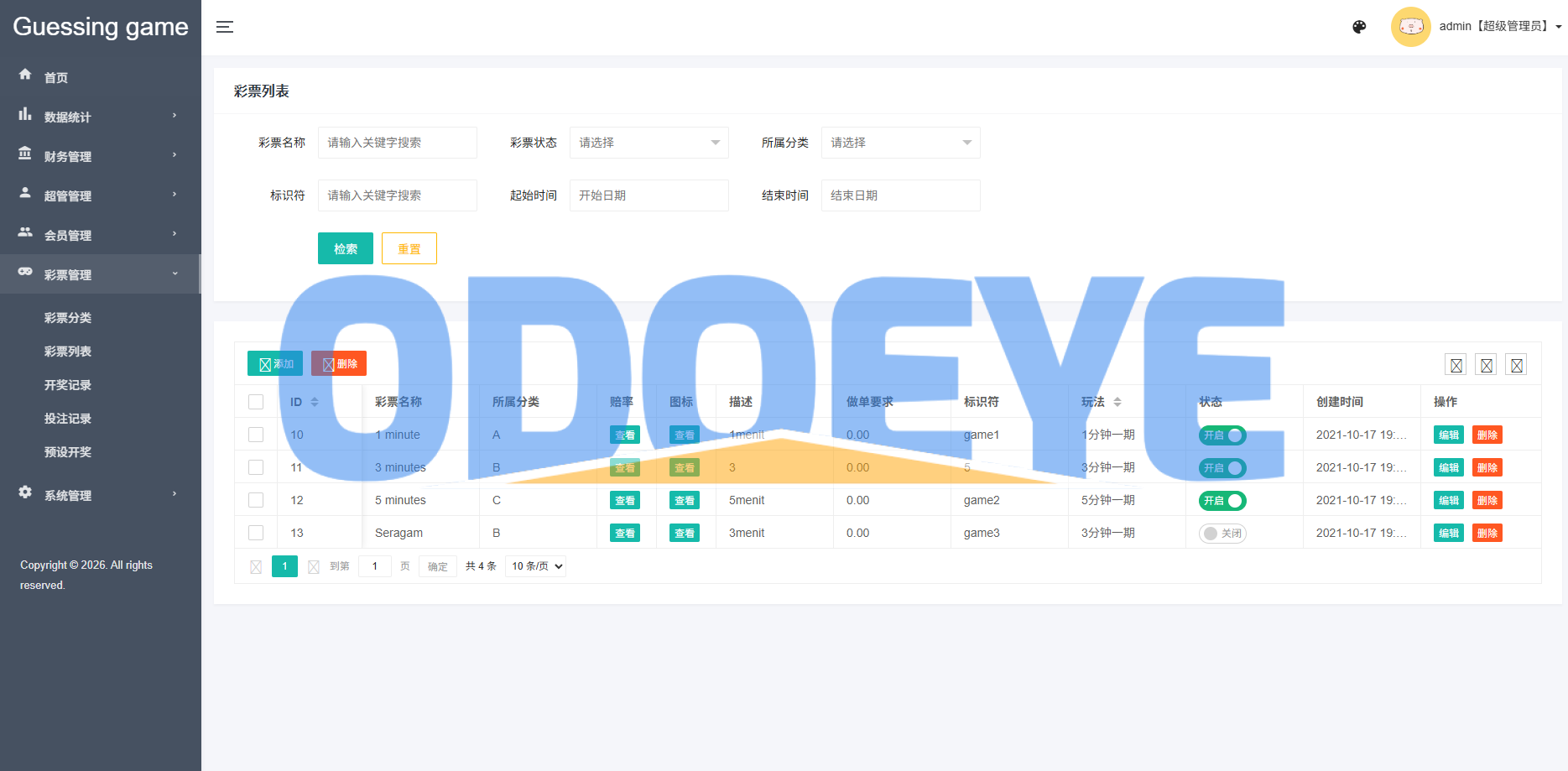This screenshot has width=1568, height=771.
Task: Change the 10 items per page selector
Action: tap(535, 566)
